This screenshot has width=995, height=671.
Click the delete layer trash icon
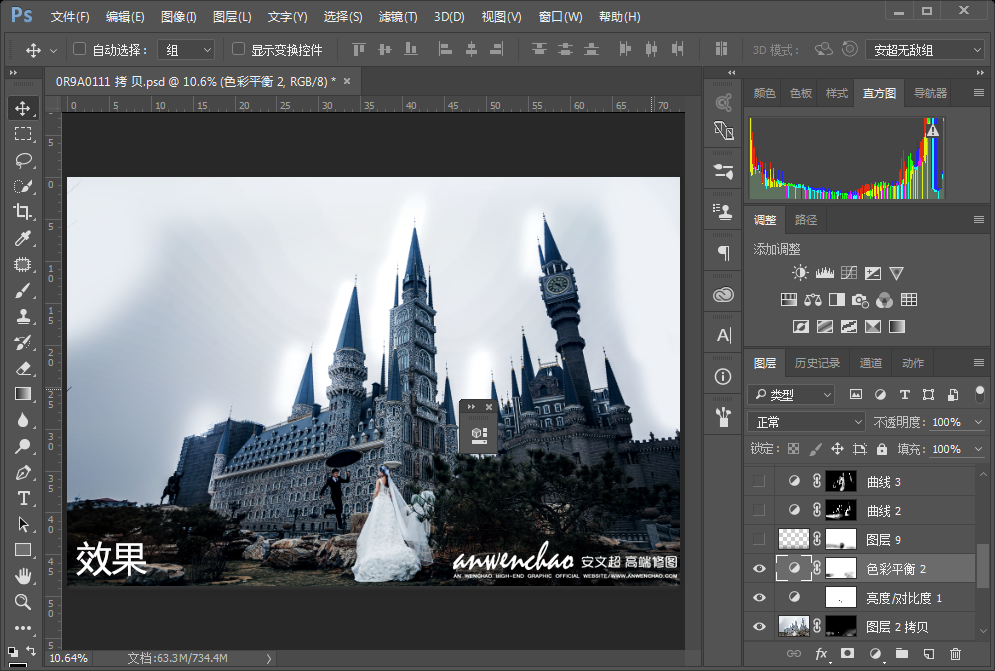[955, 653]
